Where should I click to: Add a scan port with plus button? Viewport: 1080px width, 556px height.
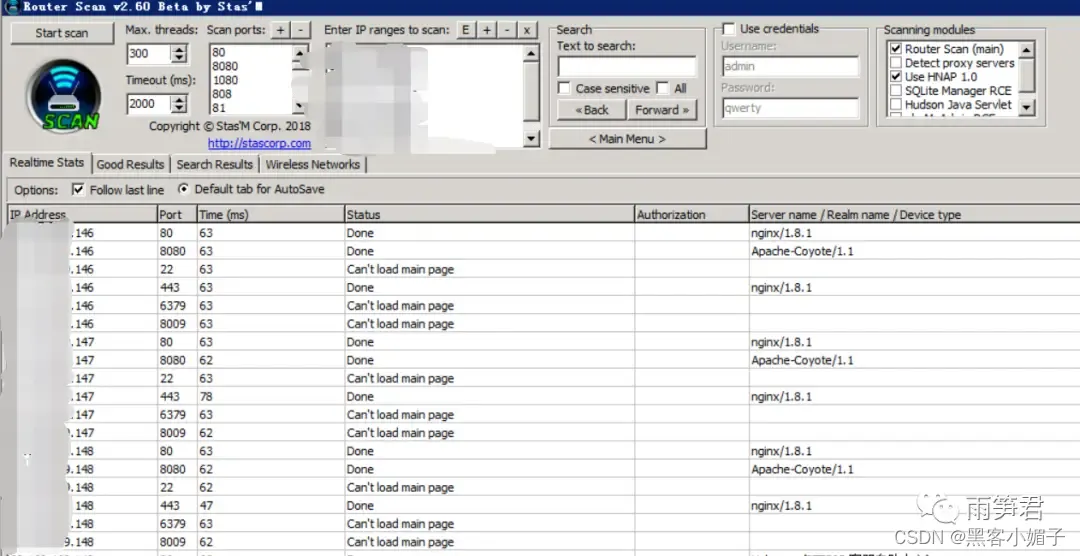280,30
